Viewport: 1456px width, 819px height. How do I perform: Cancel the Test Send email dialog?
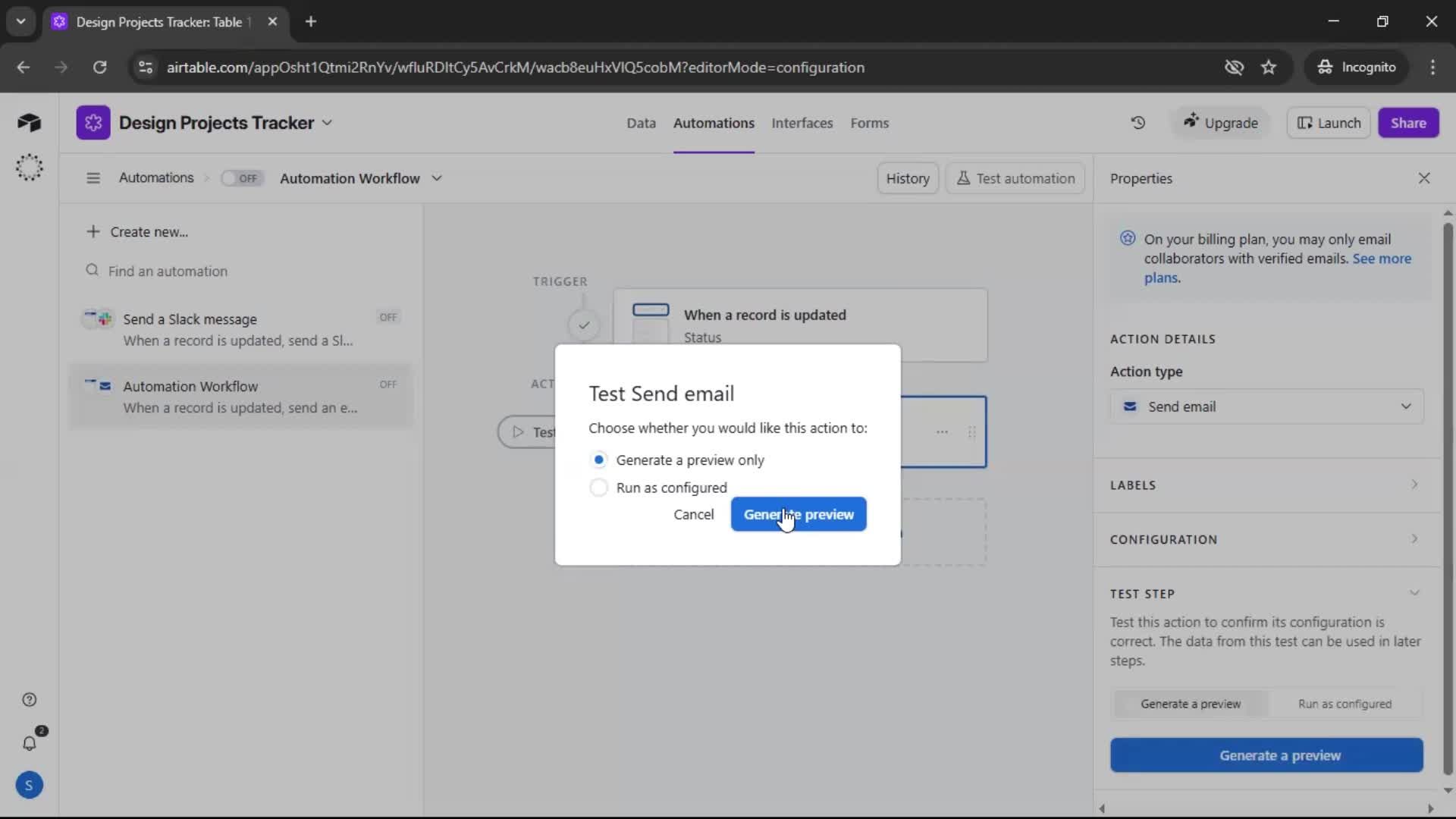point(694,514)
